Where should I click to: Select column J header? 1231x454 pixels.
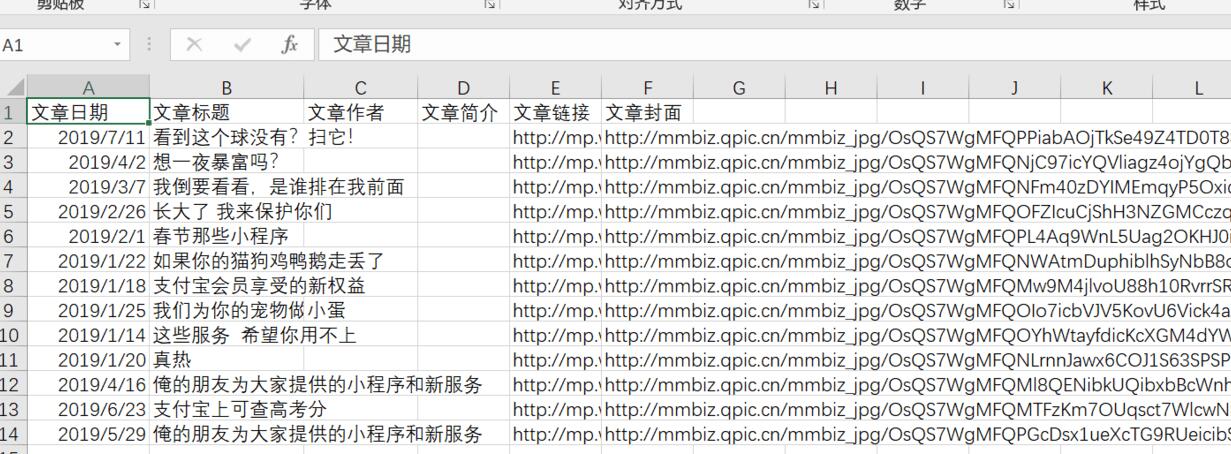coord(1015,88)
